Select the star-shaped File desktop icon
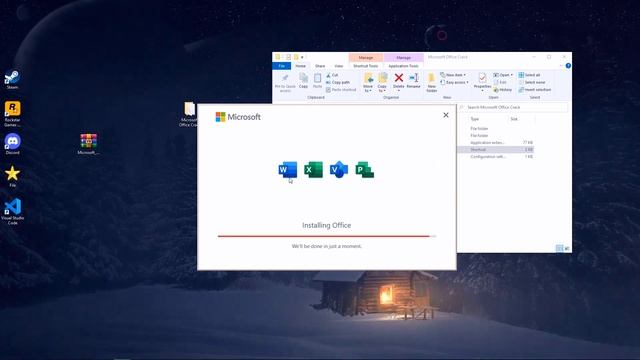This screenshot has height=360, width=640. [12, 176]
